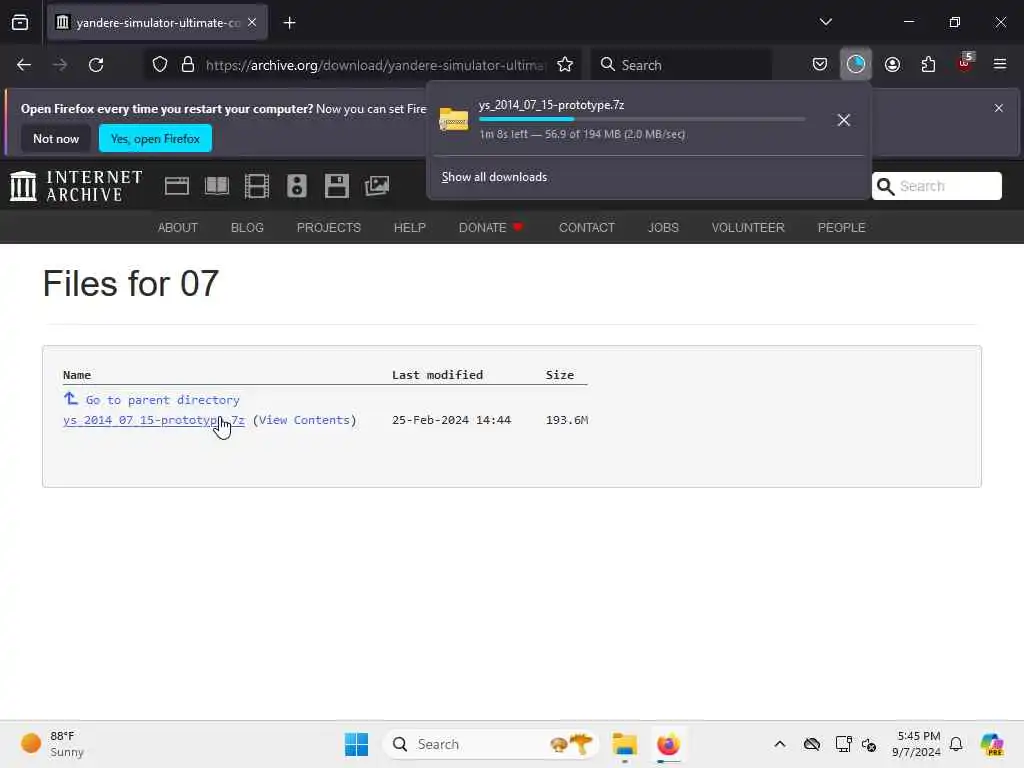Image resolution: width=1024 pixels, height=768 pixels.
Task: Select the yandere-simulator-ultimate tab
Action: pyautogui.click(x=157, y=23)
